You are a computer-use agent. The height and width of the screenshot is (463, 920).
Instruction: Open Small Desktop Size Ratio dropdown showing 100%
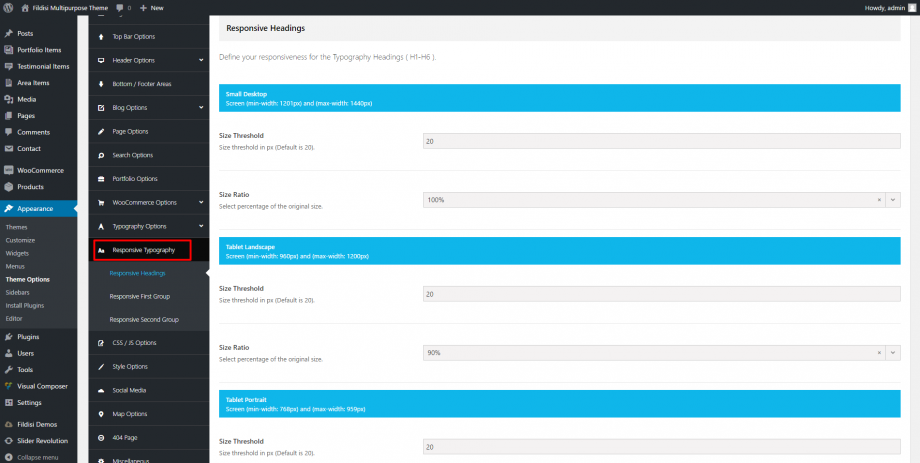click(894, 200)
